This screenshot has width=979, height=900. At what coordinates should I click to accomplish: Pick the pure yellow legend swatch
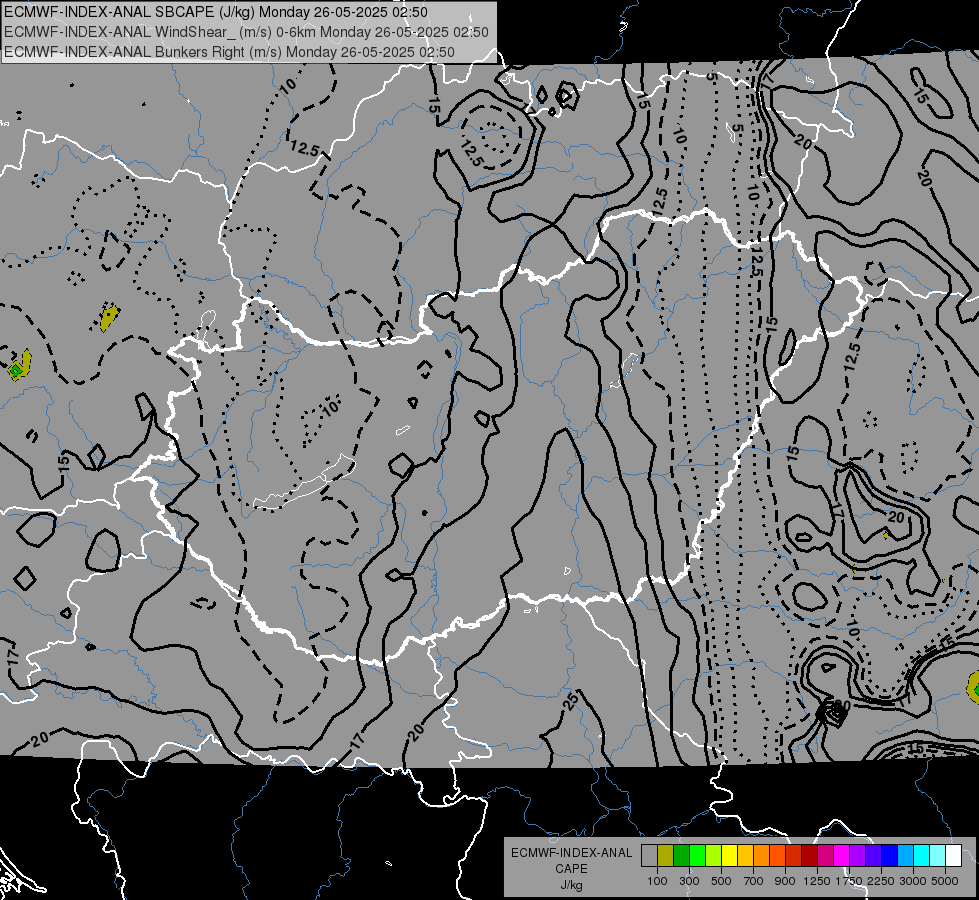pos(729,855)
